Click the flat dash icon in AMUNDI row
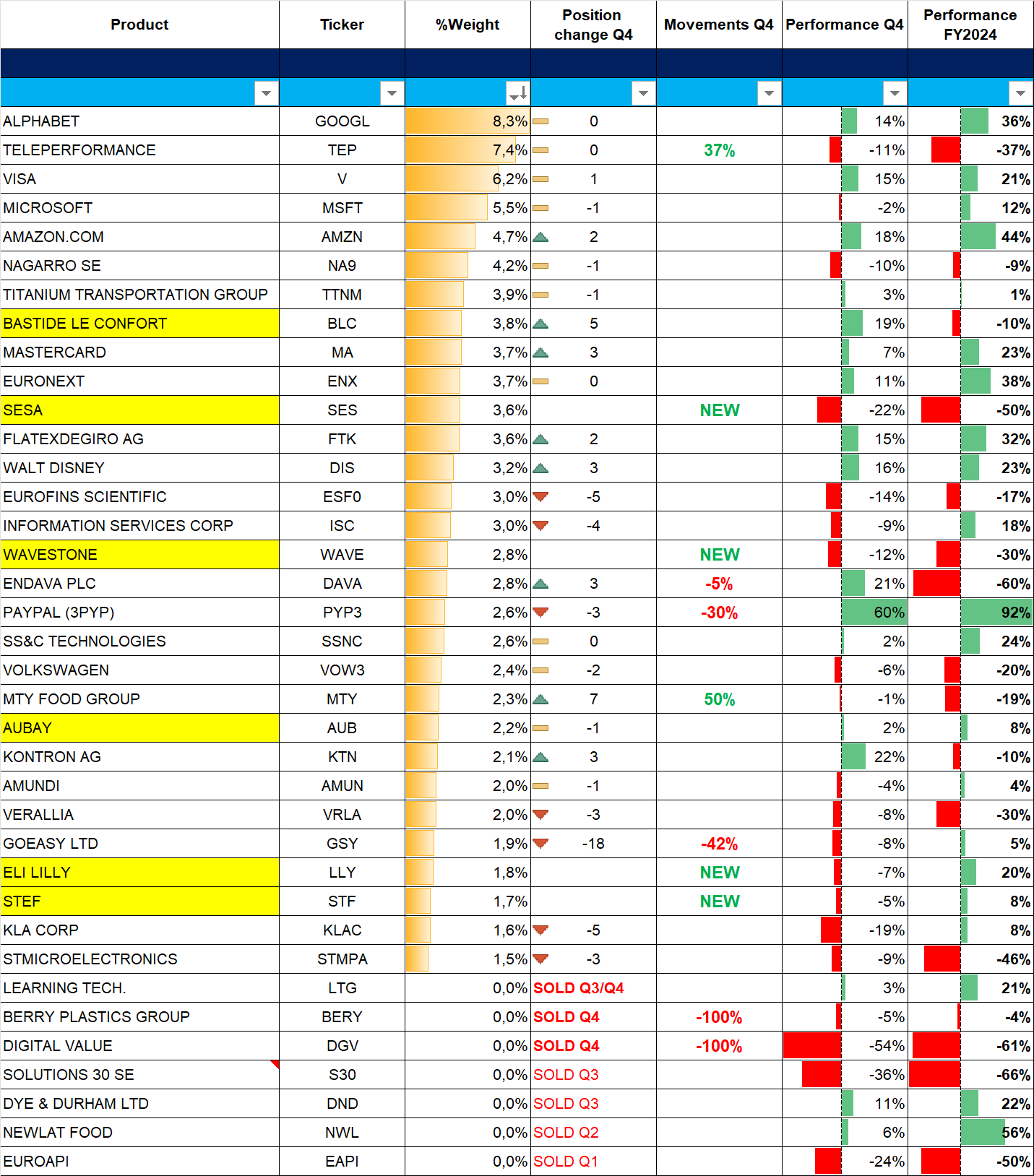The image size is (1034, 1176). 540,786
